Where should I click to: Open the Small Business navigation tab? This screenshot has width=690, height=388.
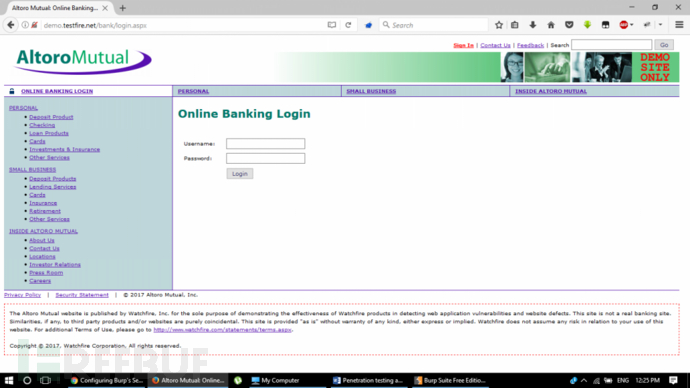(x=371, y=91)
